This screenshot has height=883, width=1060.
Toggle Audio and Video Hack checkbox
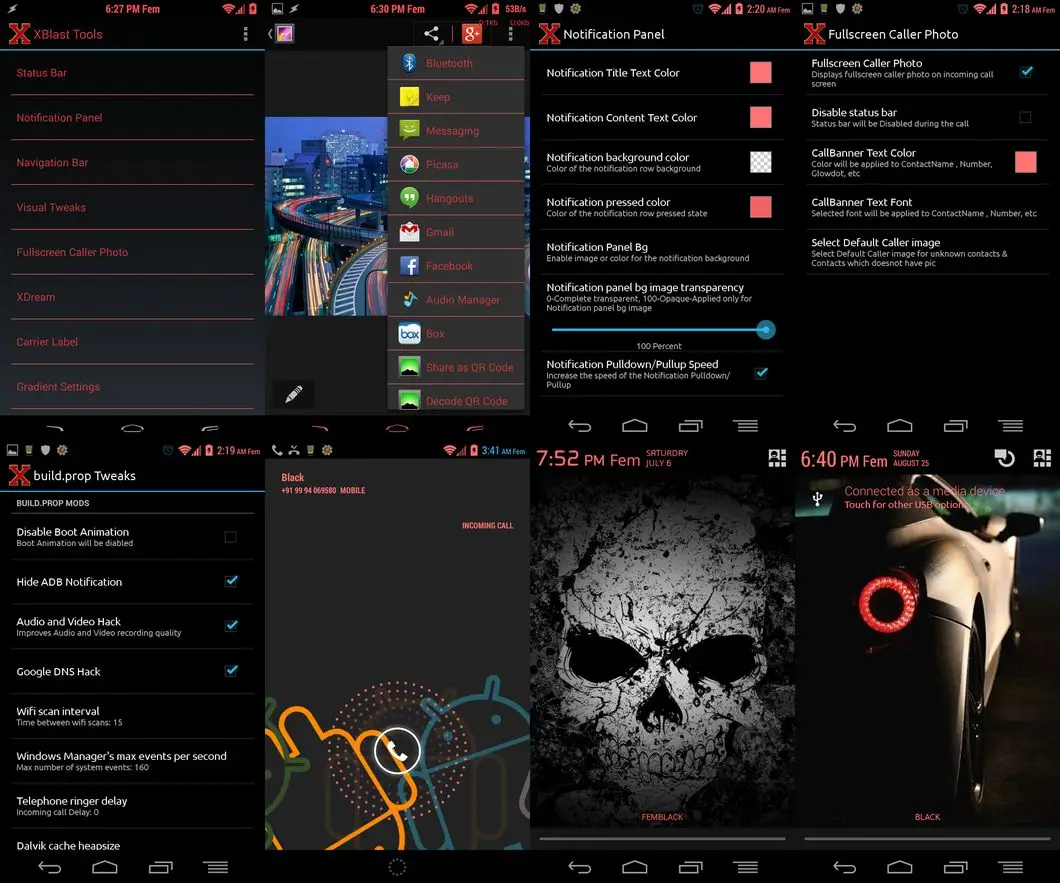pos(231,625)
